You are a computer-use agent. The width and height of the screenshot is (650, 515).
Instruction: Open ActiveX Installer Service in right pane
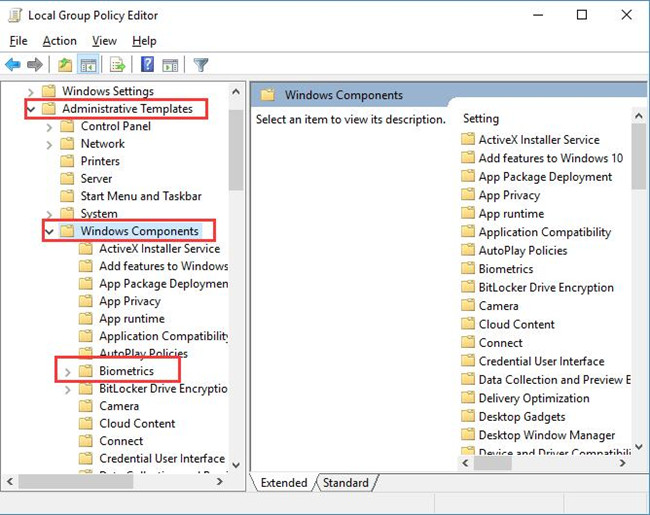(x=539, y=140)
